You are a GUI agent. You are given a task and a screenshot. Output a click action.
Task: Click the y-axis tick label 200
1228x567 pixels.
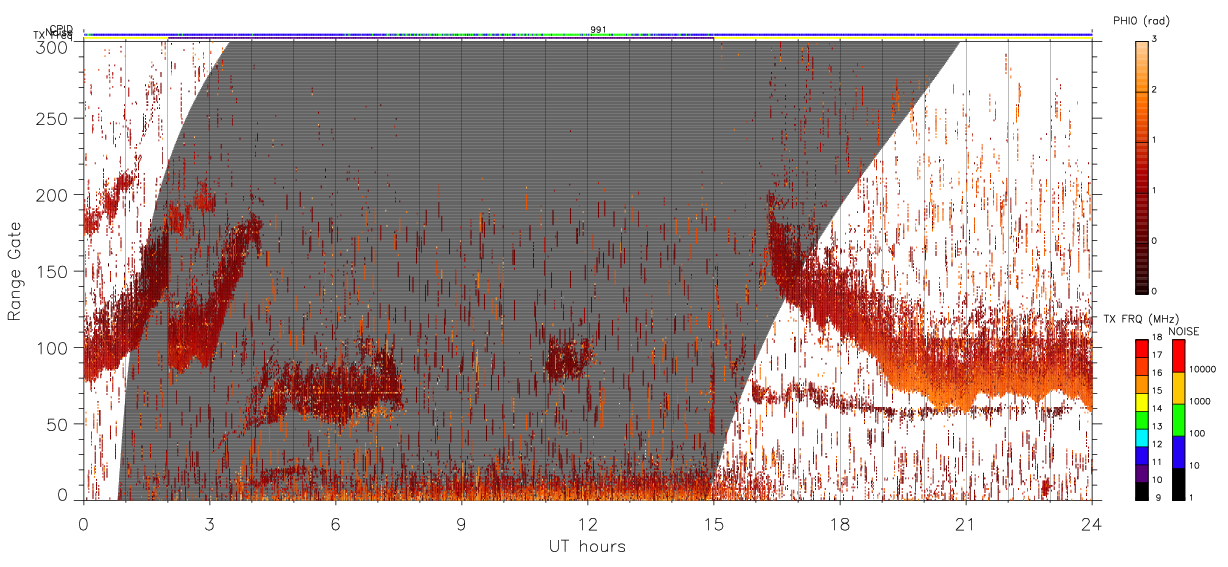53,195
